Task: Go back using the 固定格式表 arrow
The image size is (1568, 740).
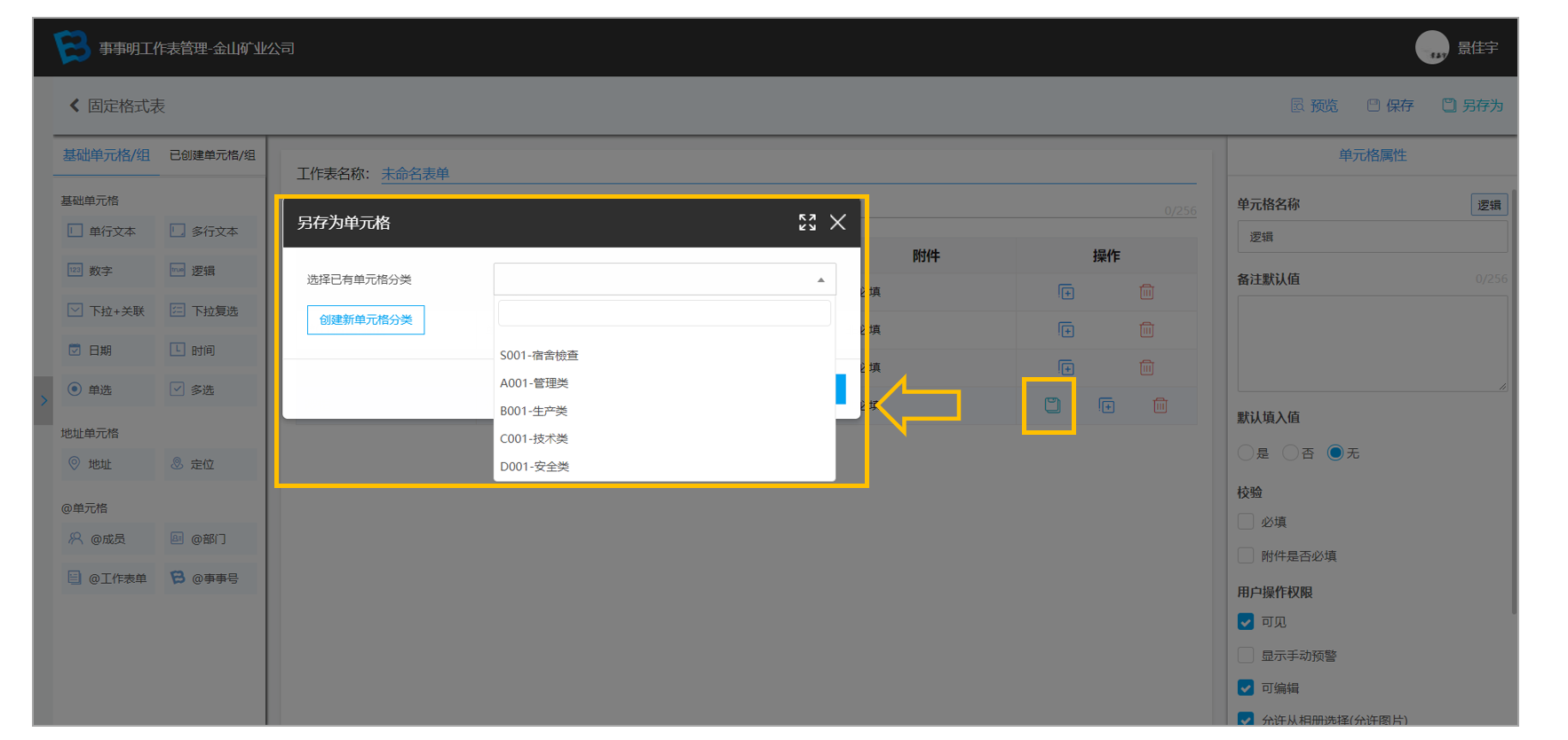Action: coord(117,106)
